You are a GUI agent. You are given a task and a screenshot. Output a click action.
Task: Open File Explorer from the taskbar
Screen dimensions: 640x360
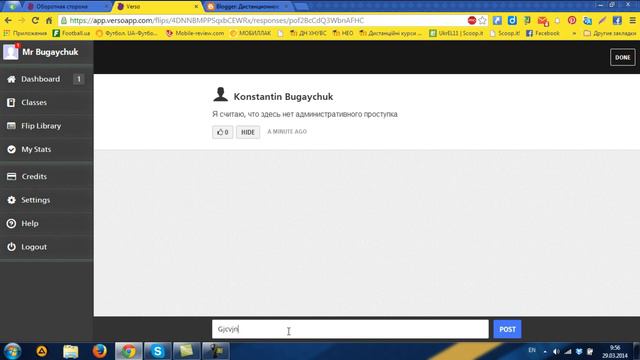(x=71, y=351)
